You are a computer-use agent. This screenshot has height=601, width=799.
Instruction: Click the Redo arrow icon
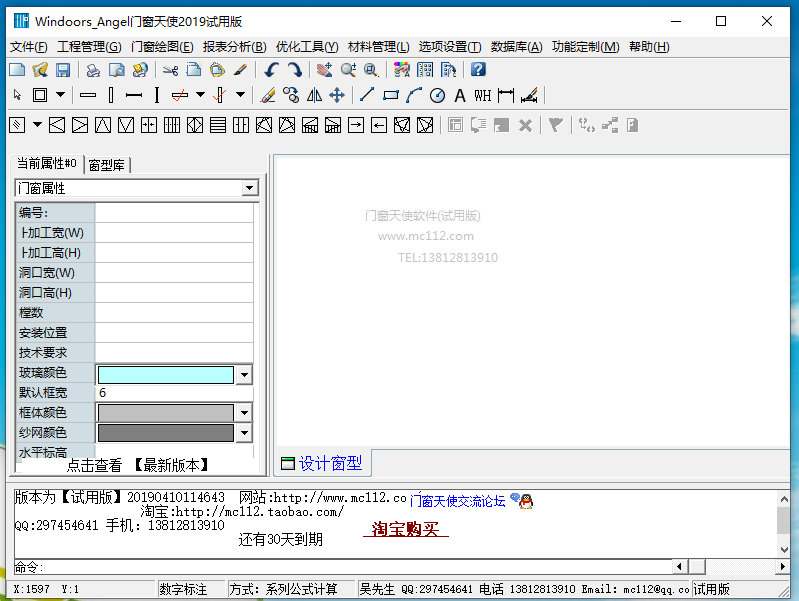(295, 69)
